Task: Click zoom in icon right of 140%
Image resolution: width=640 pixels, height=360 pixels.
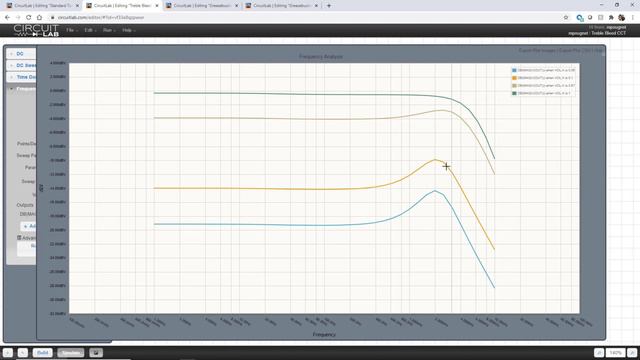Action: click(632, 353)
